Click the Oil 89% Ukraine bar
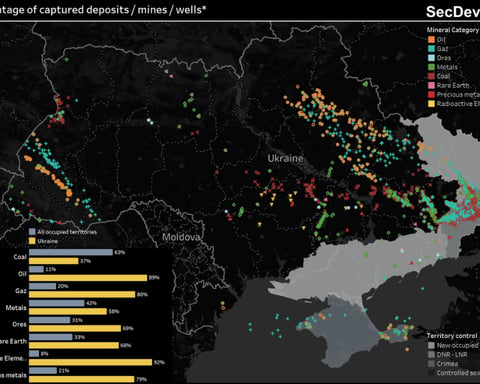Image resolution: width=480 pixels, height=384 pixels. pyautogui.click(x=88, y=278)
